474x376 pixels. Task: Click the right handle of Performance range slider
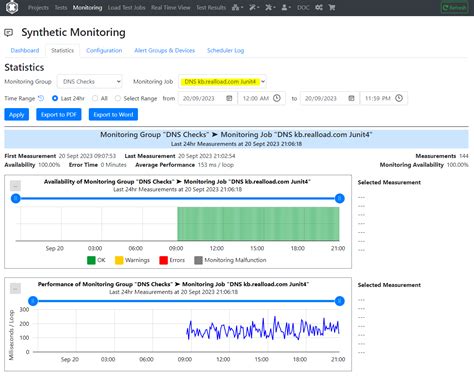pos(339,301)
